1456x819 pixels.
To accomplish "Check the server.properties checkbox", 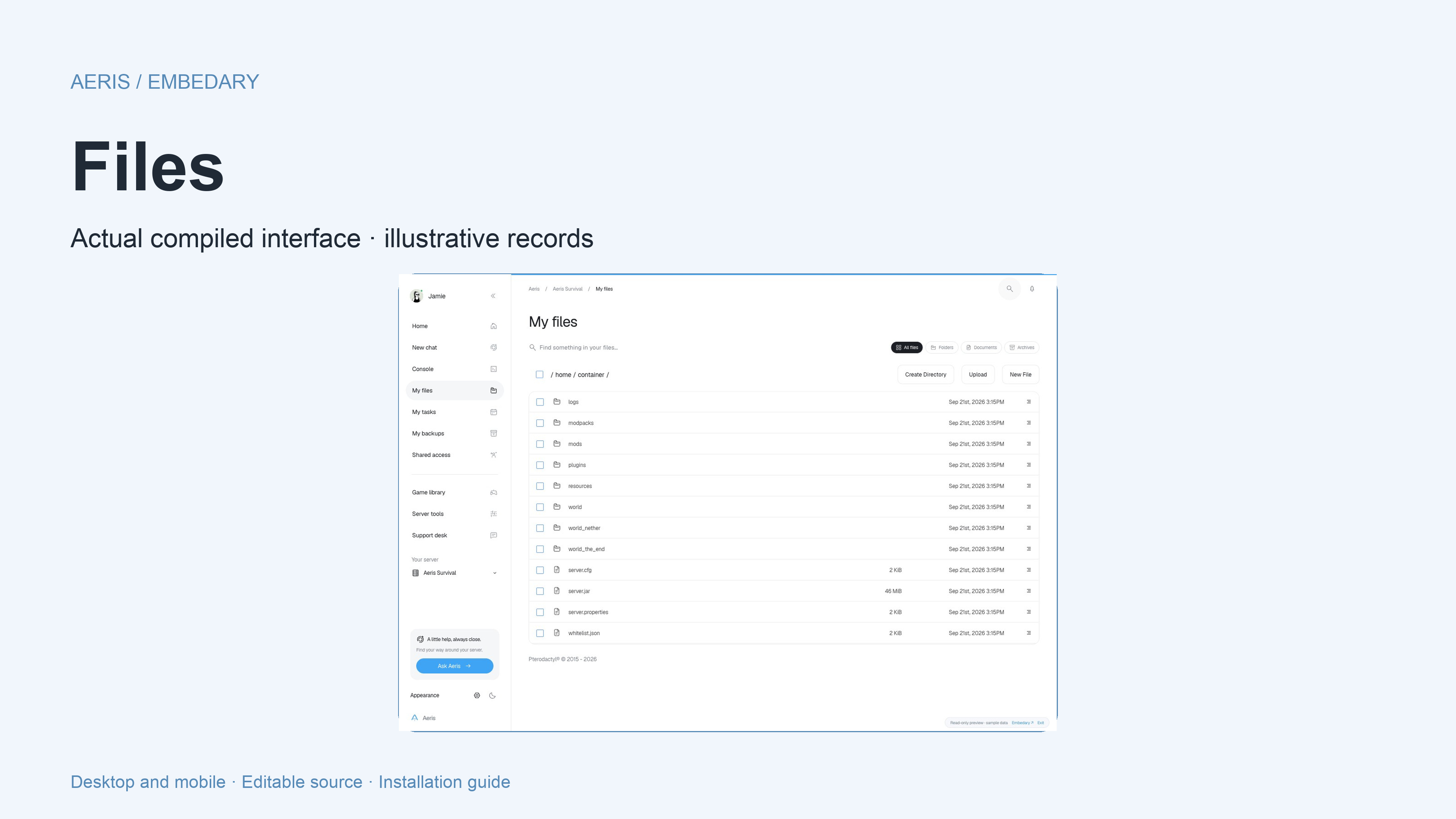I will tap(540, 612).
